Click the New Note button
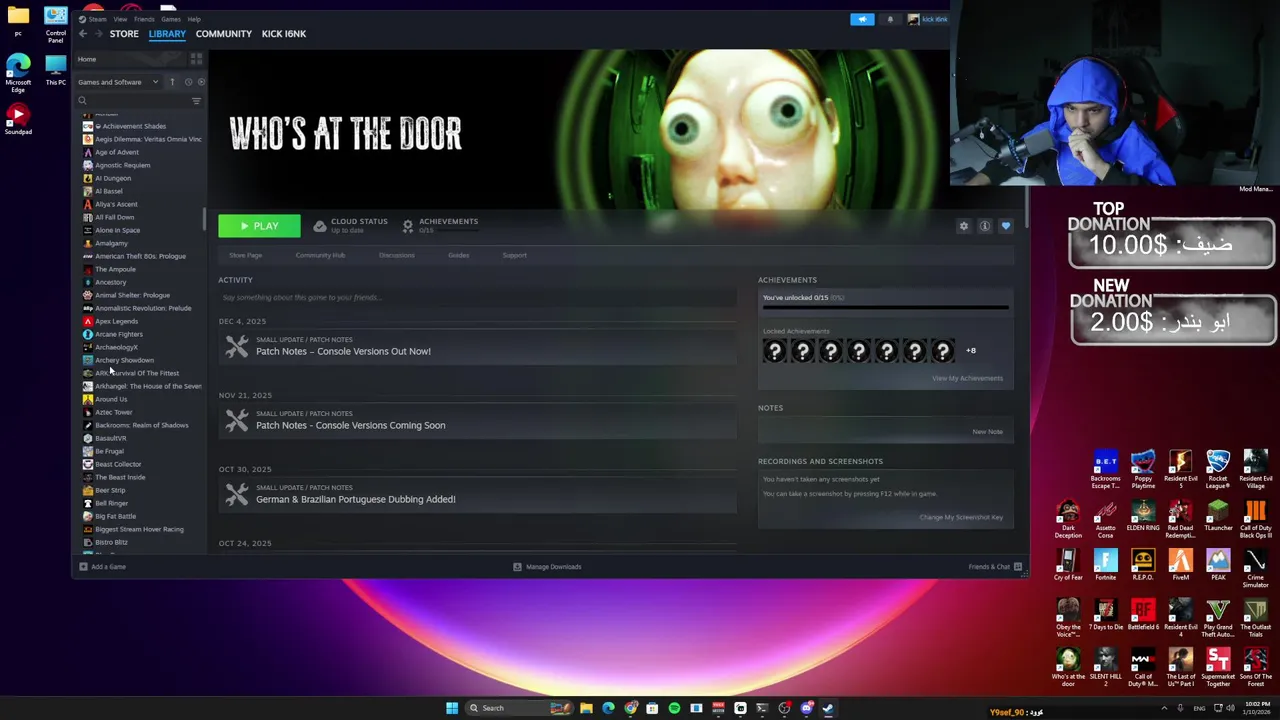The image size is (1280, 720). tap(987, 432)
